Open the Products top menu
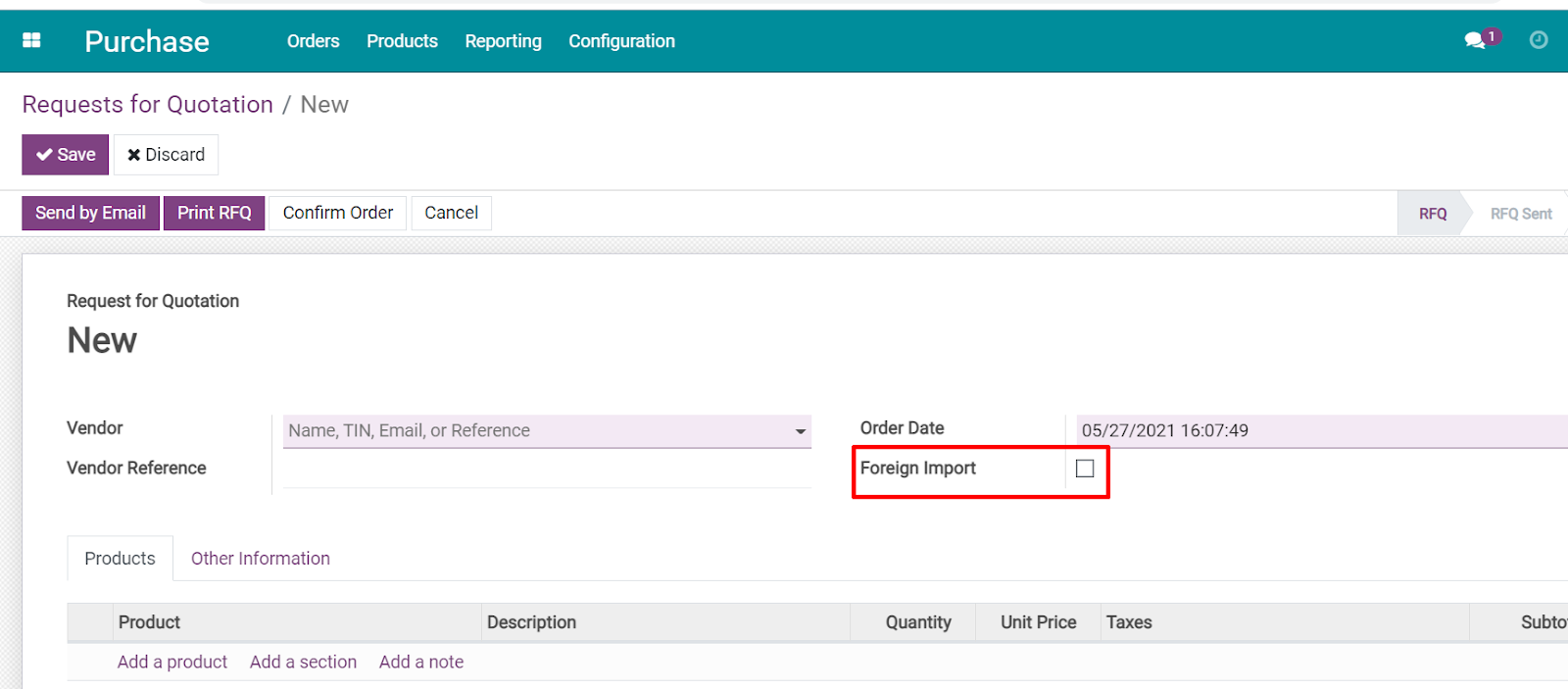 click(402, 41)
